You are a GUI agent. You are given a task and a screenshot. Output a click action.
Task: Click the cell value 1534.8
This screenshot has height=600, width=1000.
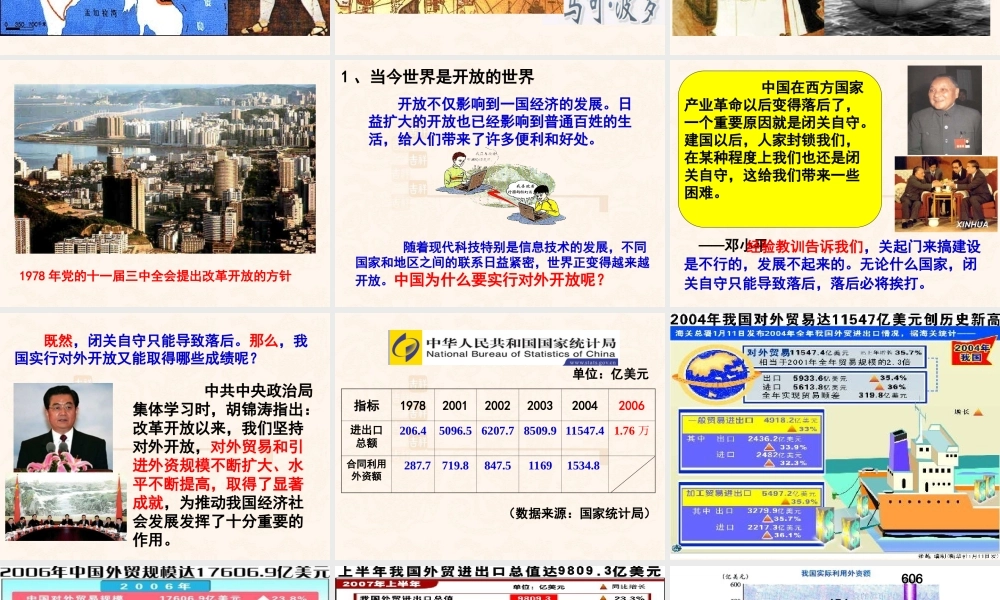coord(583,465)
